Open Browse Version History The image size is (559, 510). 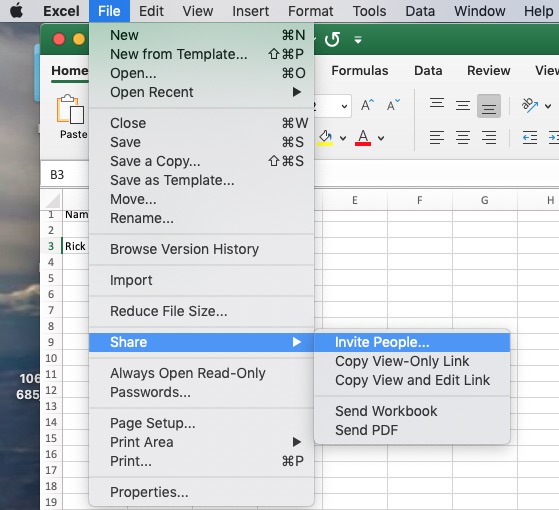201,249
